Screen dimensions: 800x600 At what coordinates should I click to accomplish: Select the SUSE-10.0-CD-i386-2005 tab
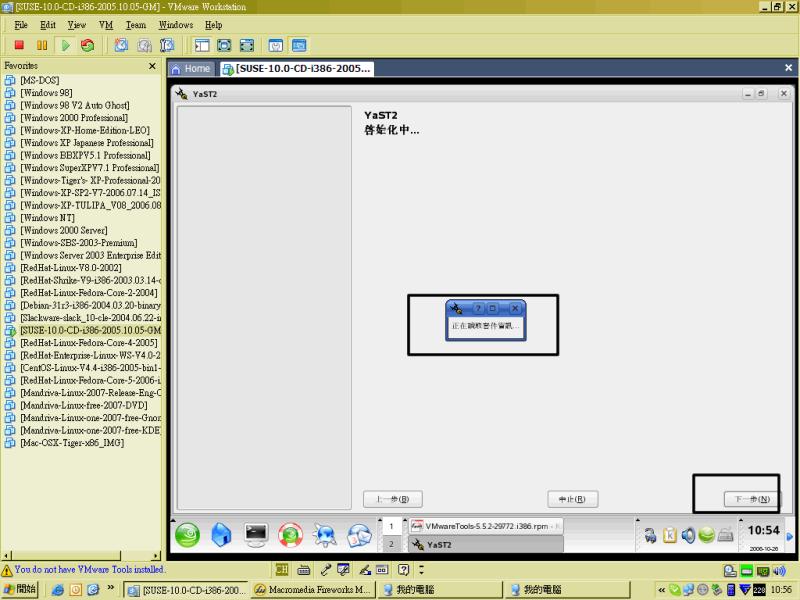pos(297,69)
